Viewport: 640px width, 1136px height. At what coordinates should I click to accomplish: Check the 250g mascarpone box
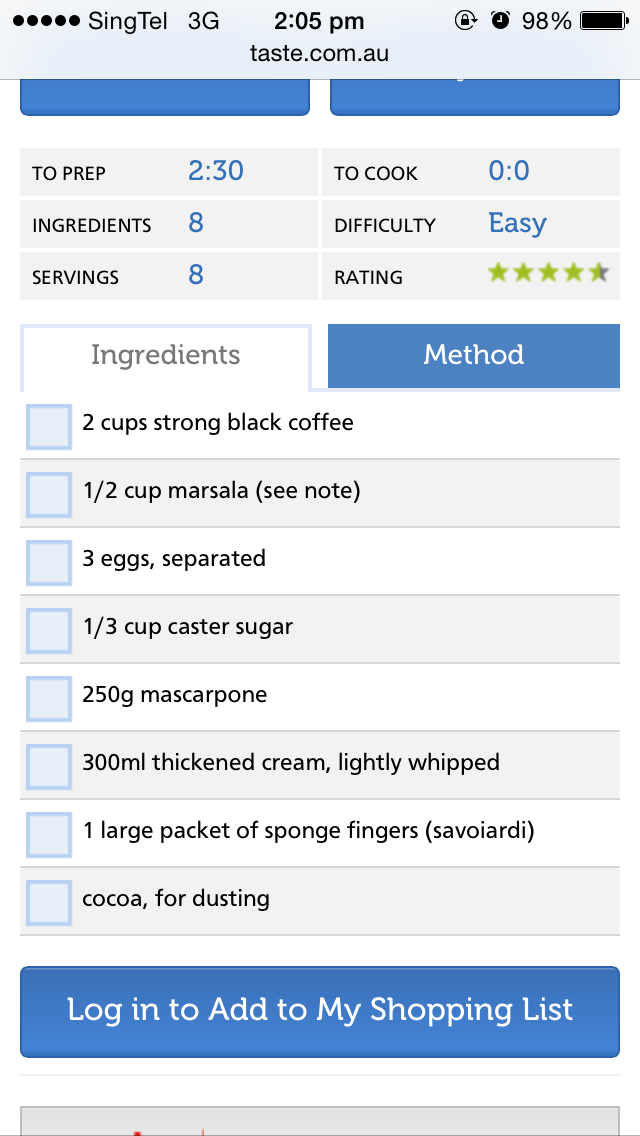coord(48,699)
